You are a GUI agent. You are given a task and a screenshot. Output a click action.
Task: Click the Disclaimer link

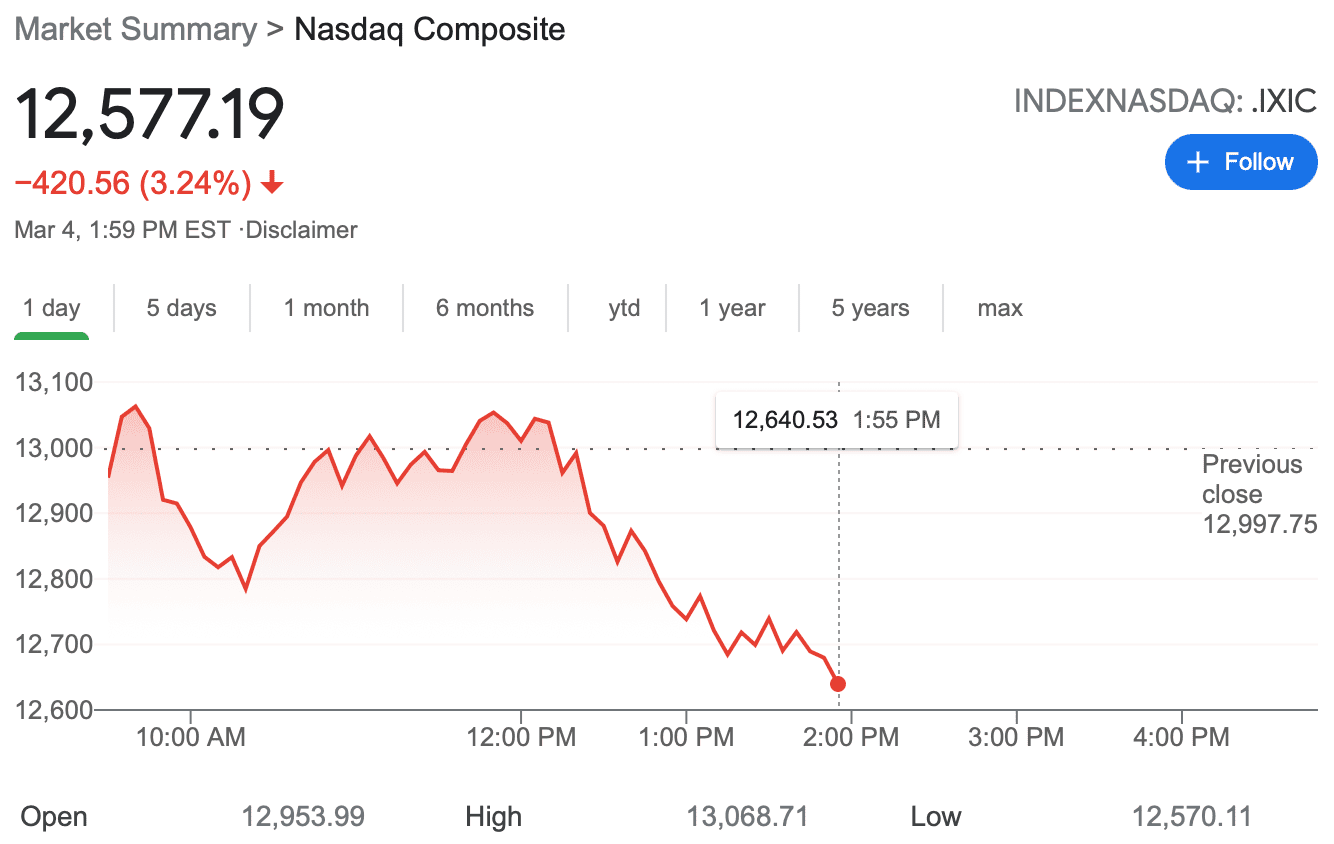[301, 229]
